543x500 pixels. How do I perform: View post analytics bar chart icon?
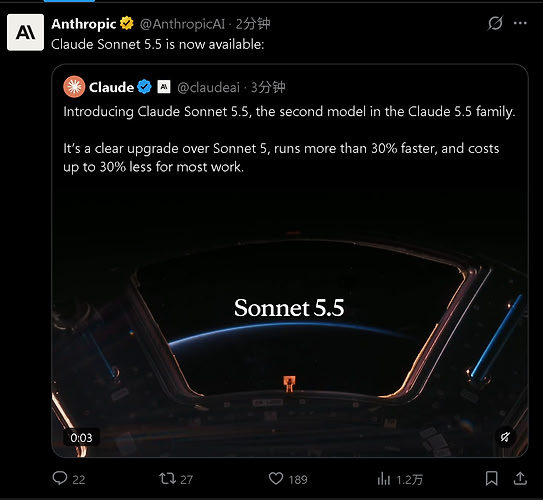[384, 479]
